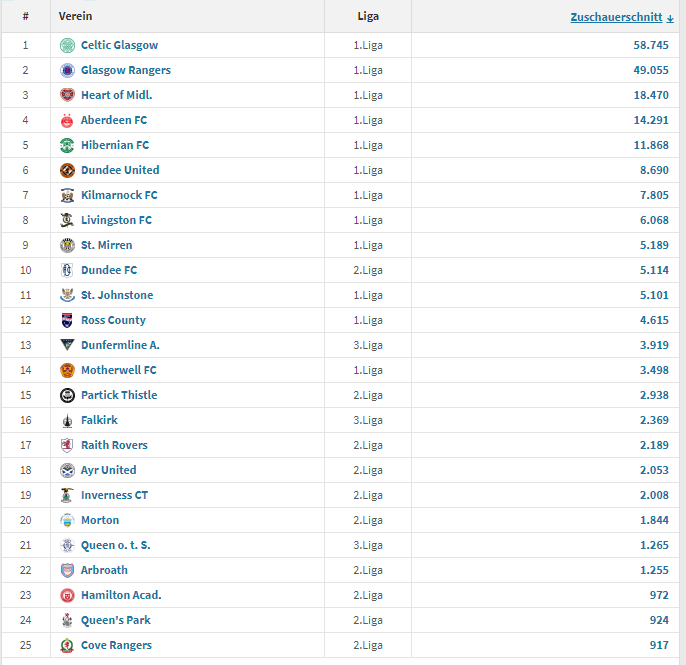Click the Partick Thistle black crest
Image resolution: width=686 pixels, height=665 pixels.
point(67,395)
